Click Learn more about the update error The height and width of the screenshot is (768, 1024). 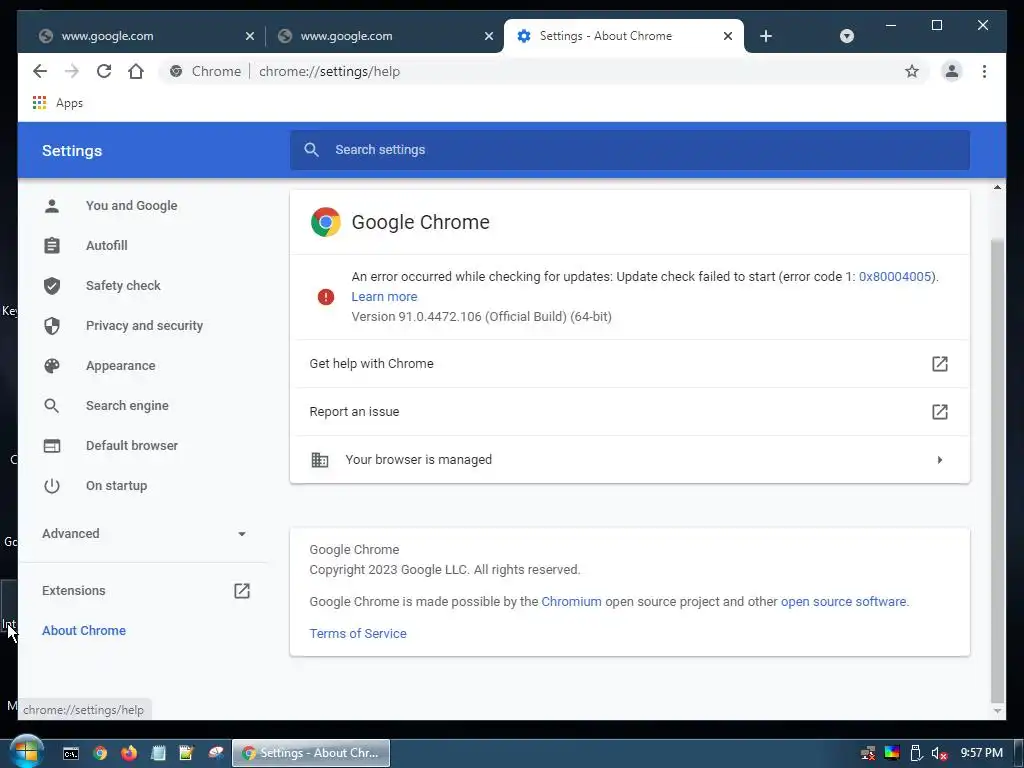click(384, 296)
